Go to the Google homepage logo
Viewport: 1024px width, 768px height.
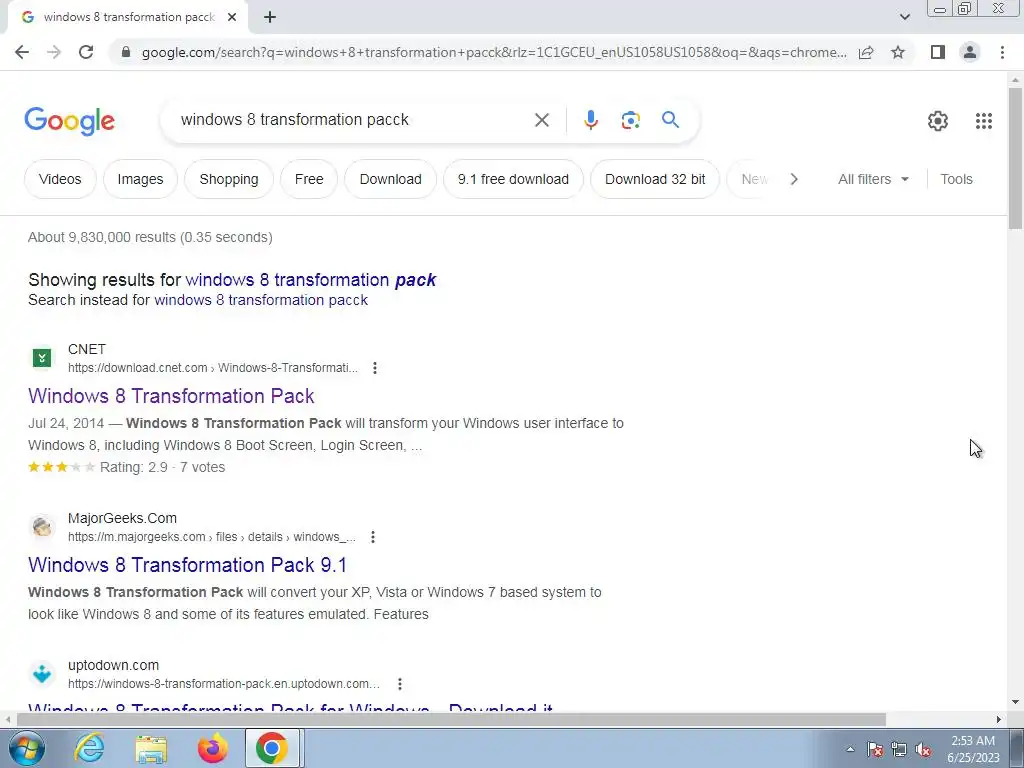point(69,121)
